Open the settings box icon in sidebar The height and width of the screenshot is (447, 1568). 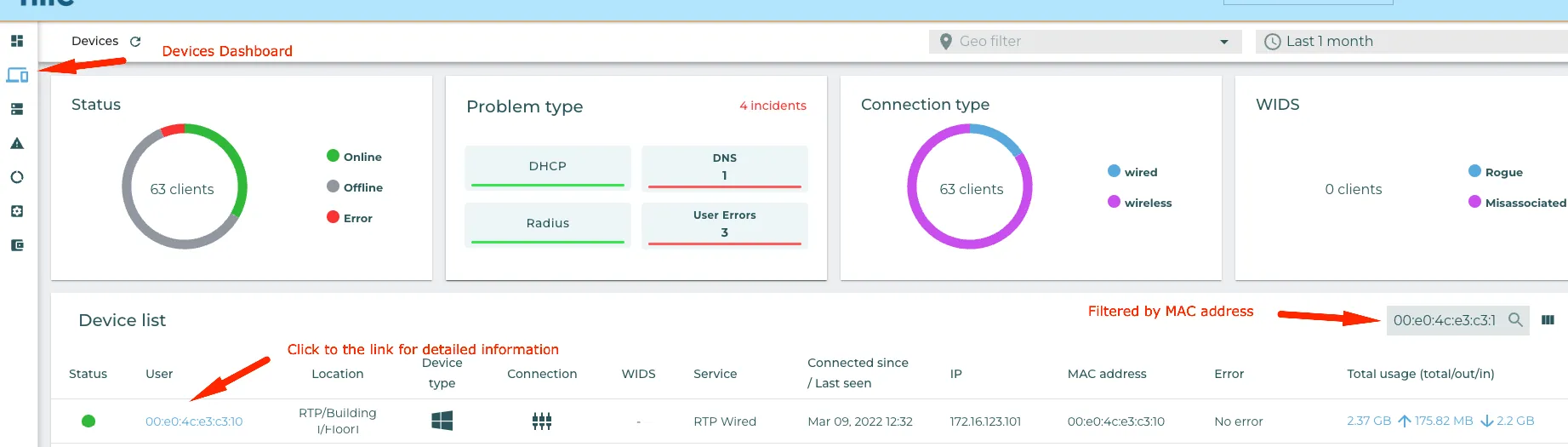tap(17, 211)
